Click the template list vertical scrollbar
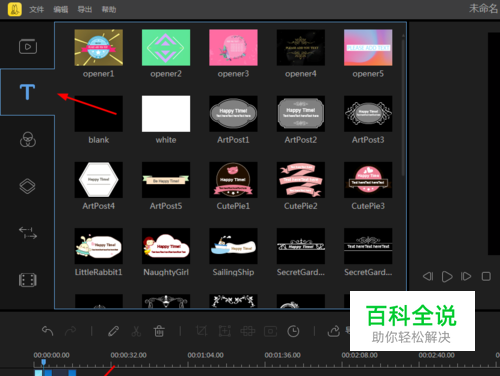Screen dimensions: 500x376 pos(403,105)
